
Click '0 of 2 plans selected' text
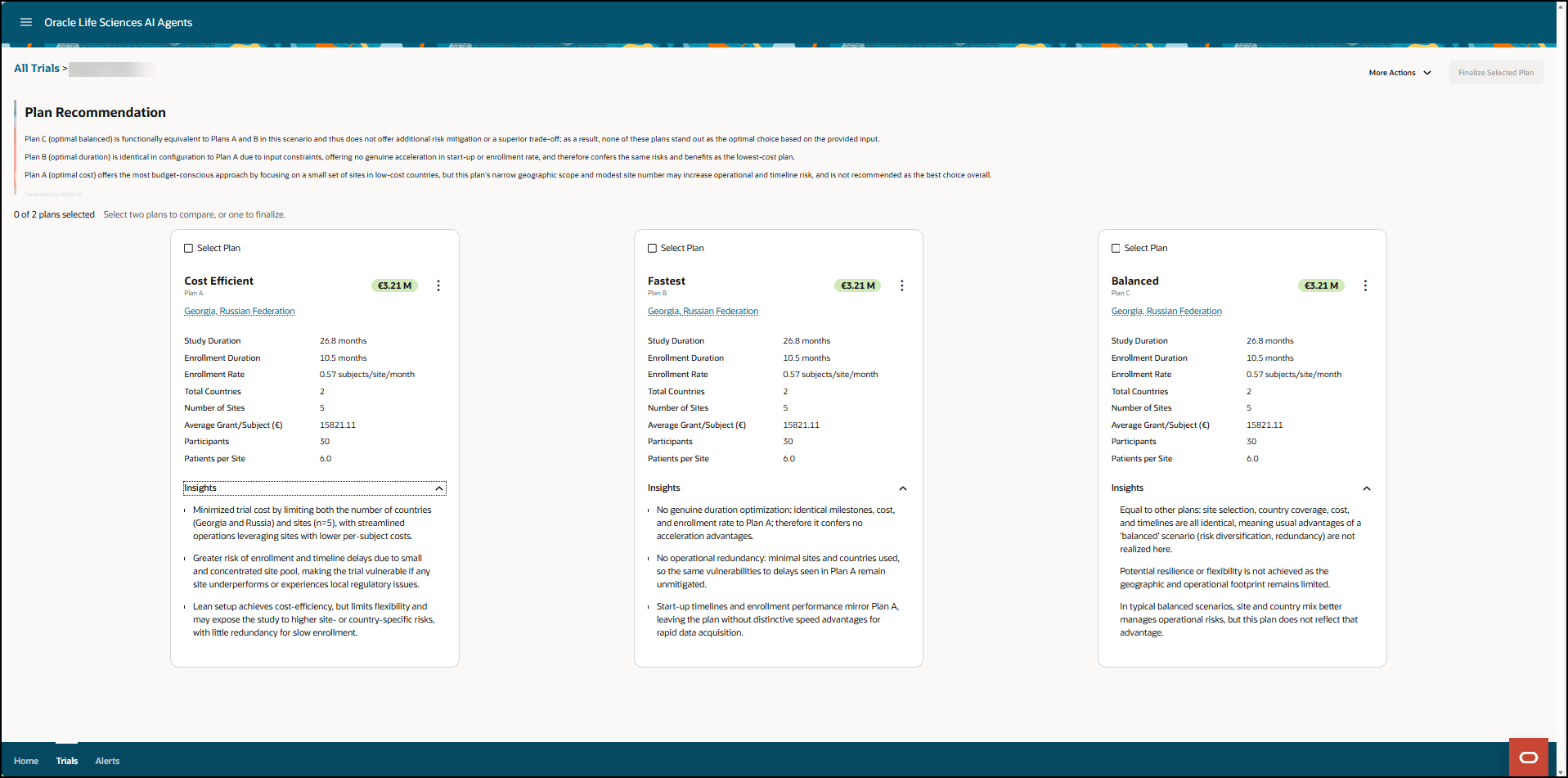pyautogui.click(x=54, y=215)
